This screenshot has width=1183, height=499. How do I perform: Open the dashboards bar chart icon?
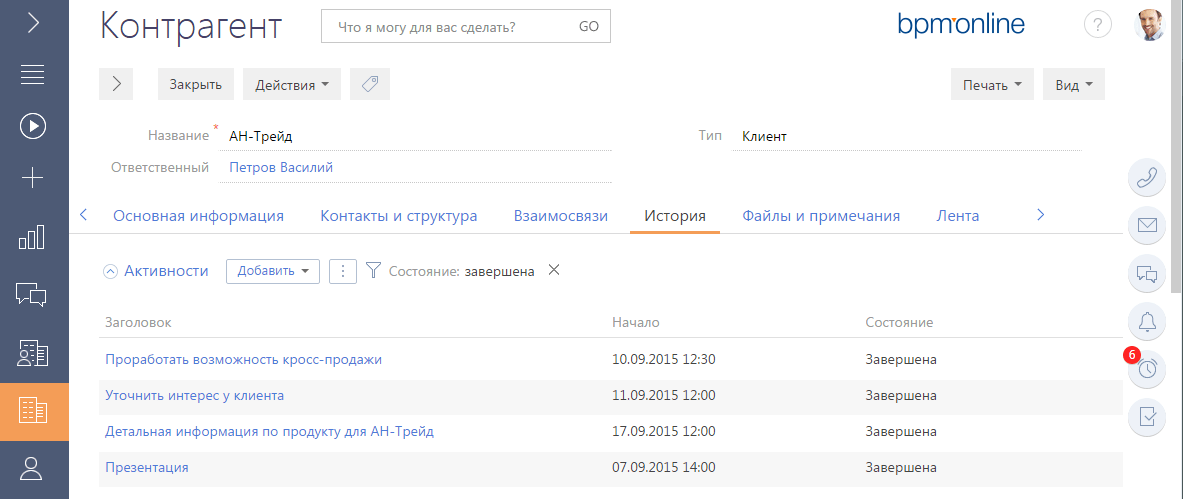click(34, 236)
